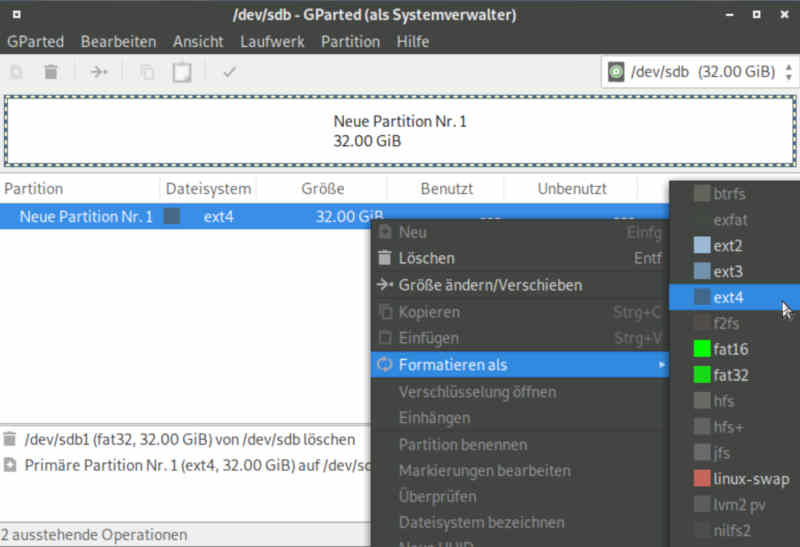Click the document icon beside Neu

click(385, 232)
